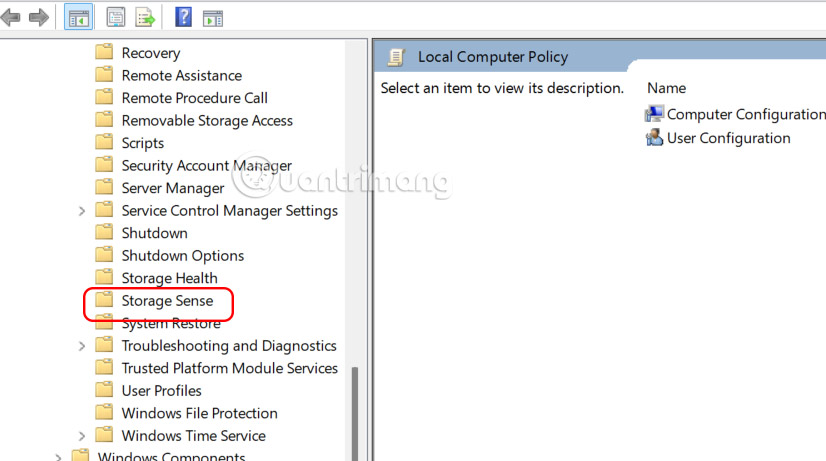Select Removable Storage Access folder
This screenshot has height=461, width=826.
coord(207,121)
